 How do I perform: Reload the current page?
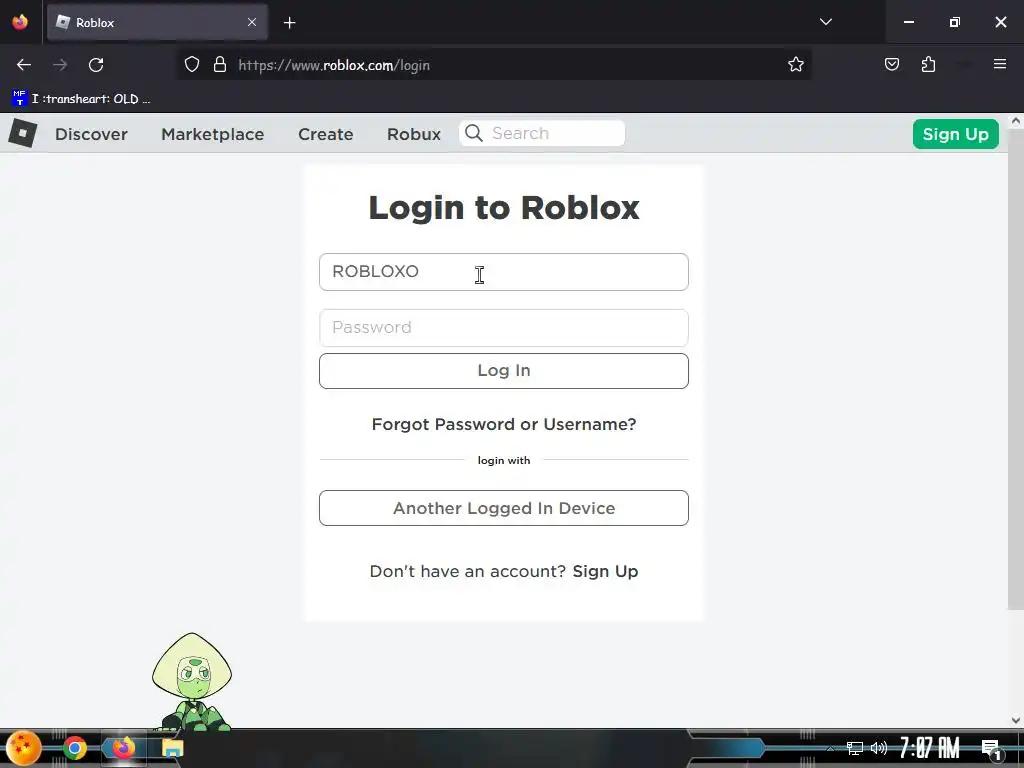click(x=96, y=65)
